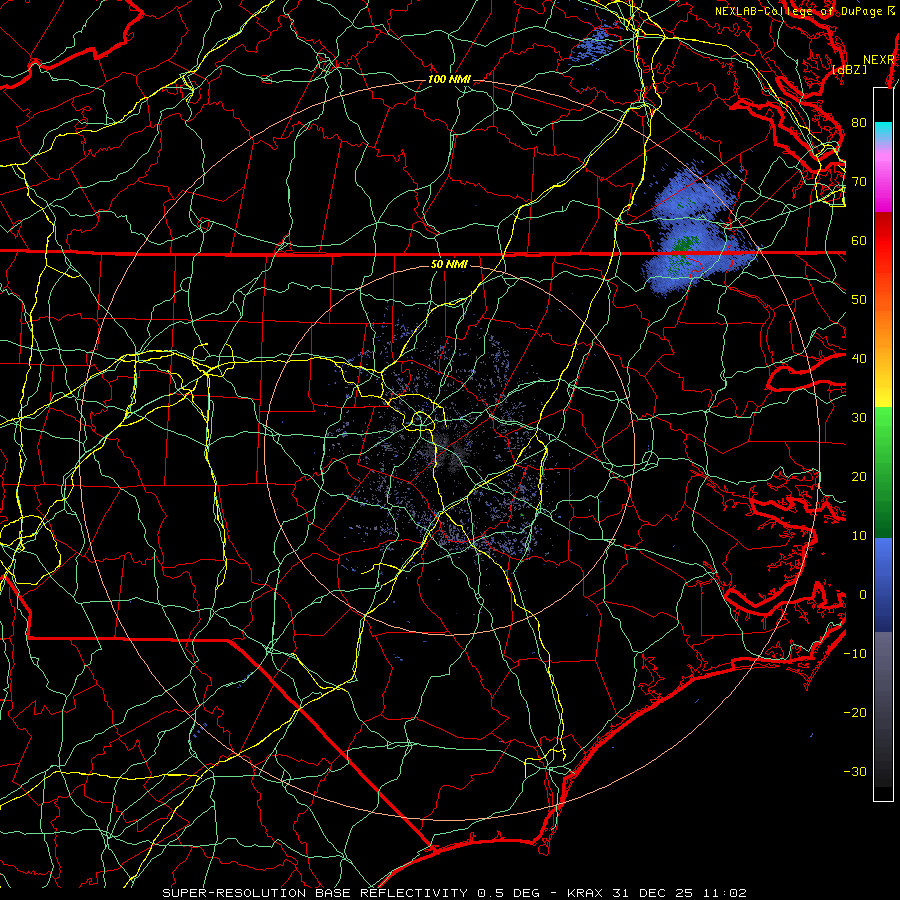Click the 40 value on the dBZ scale

(x=859, y=359)
